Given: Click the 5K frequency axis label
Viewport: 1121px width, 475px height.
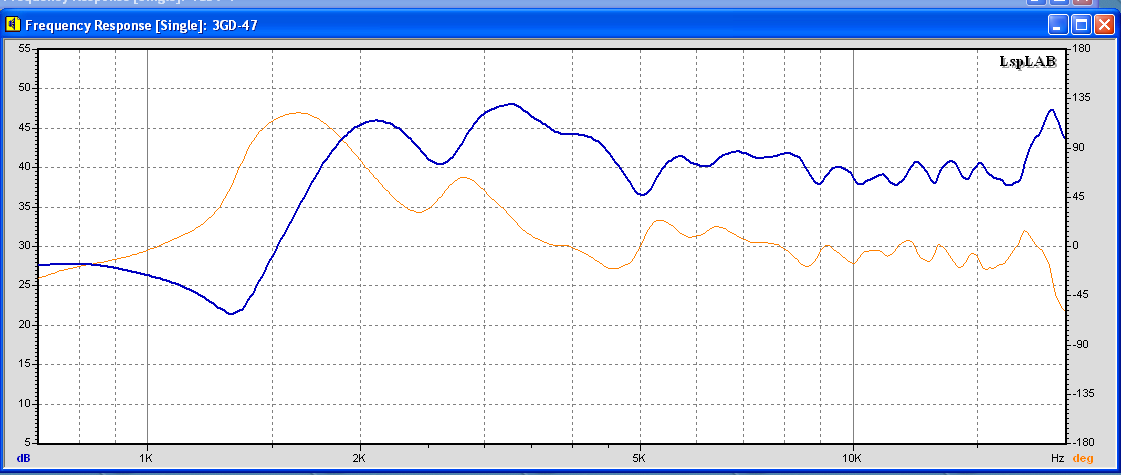Looking at the screenshot, I should 640,457.
